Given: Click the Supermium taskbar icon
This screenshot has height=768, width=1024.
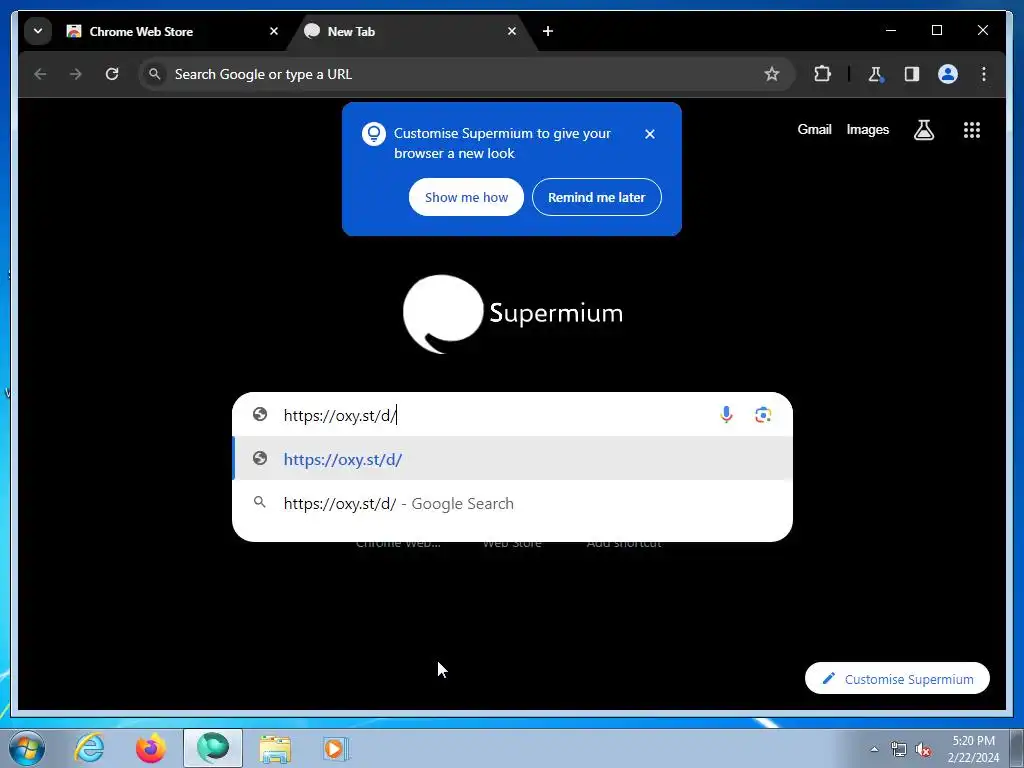Looking at the screenshot, I should tap(213, 748).
